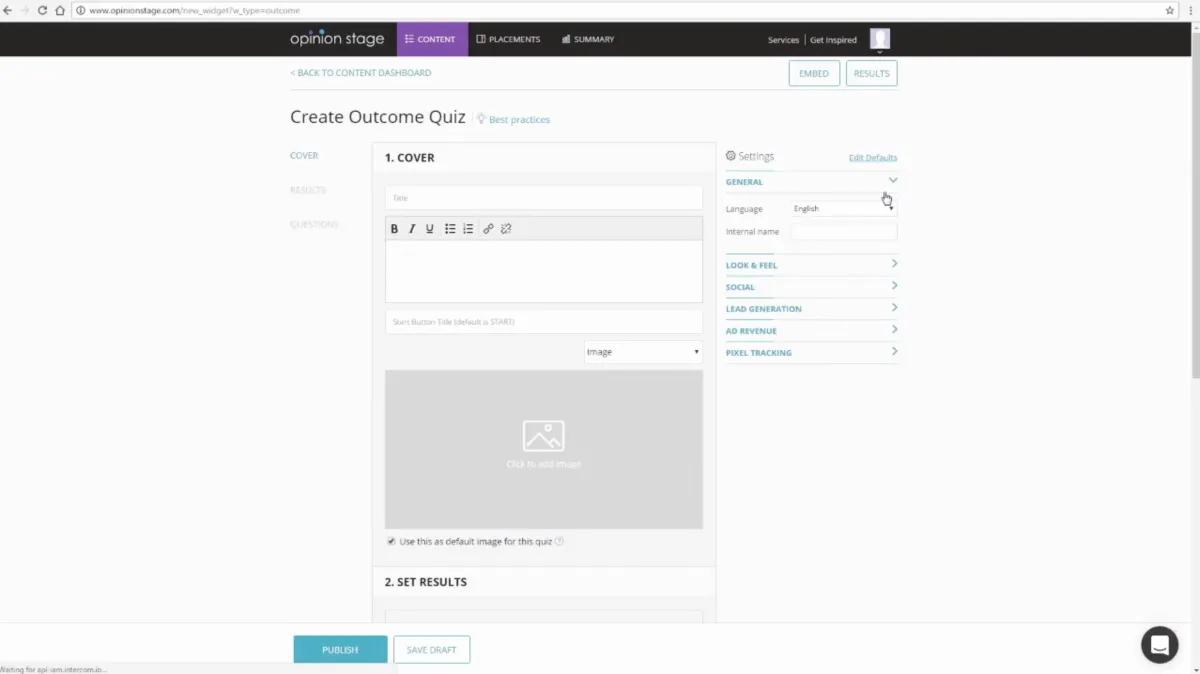Image resolution: width=1200 pixels, height=674 pixels.
Task: Open the Get Inspired link
Action: point(833,40)
